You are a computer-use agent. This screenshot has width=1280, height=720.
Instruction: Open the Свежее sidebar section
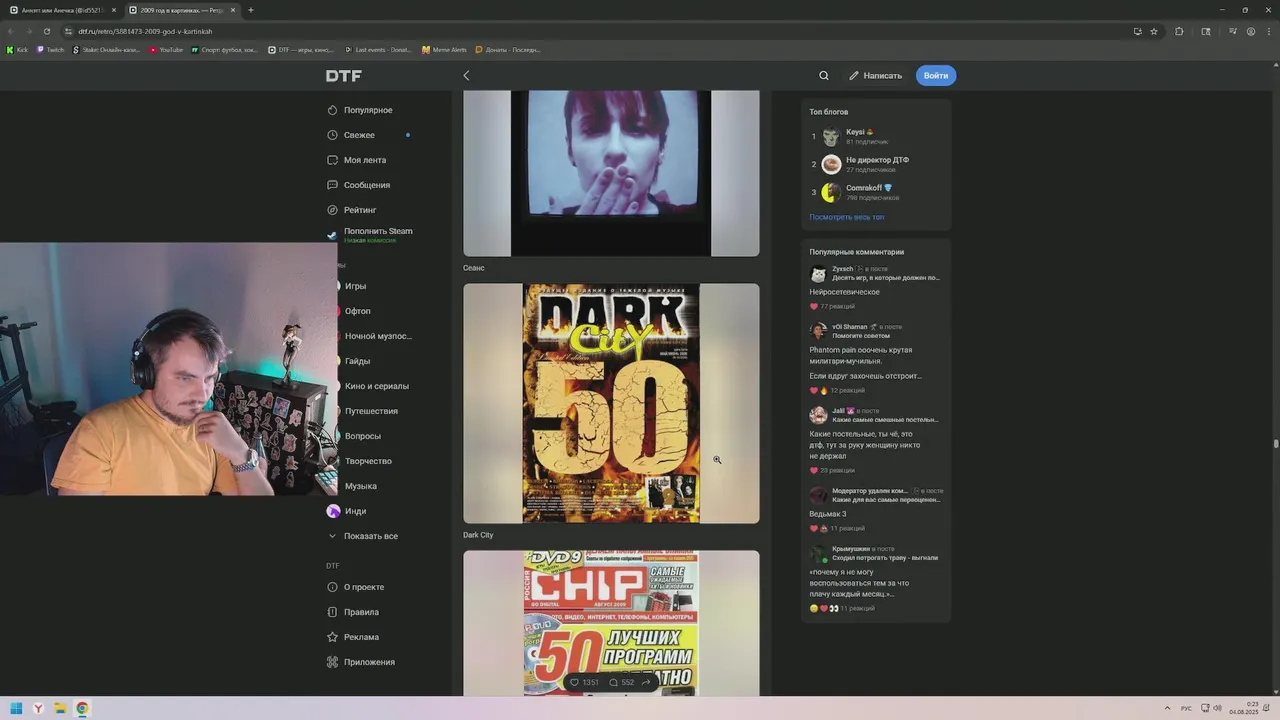tap(359, 135)
